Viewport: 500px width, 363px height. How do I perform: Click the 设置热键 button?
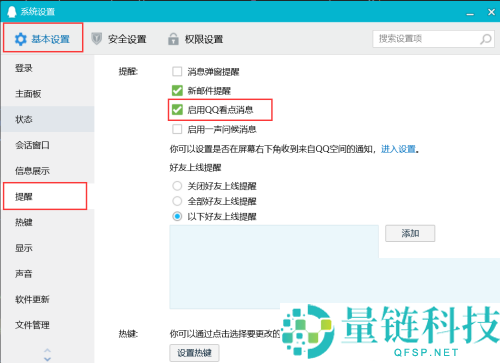(x=194, y=353)
